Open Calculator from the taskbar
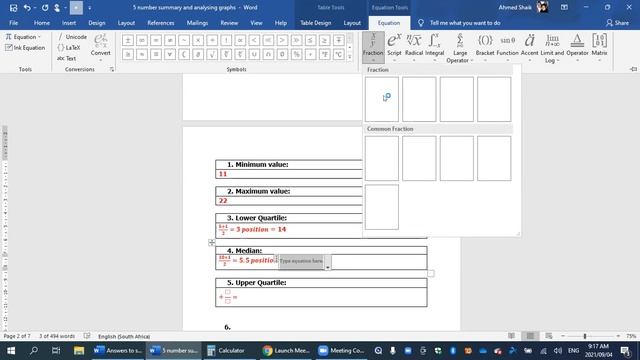 point(226,351)
